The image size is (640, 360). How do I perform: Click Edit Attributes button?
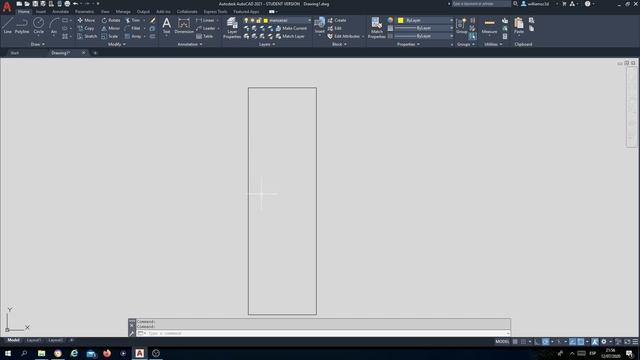344,36
